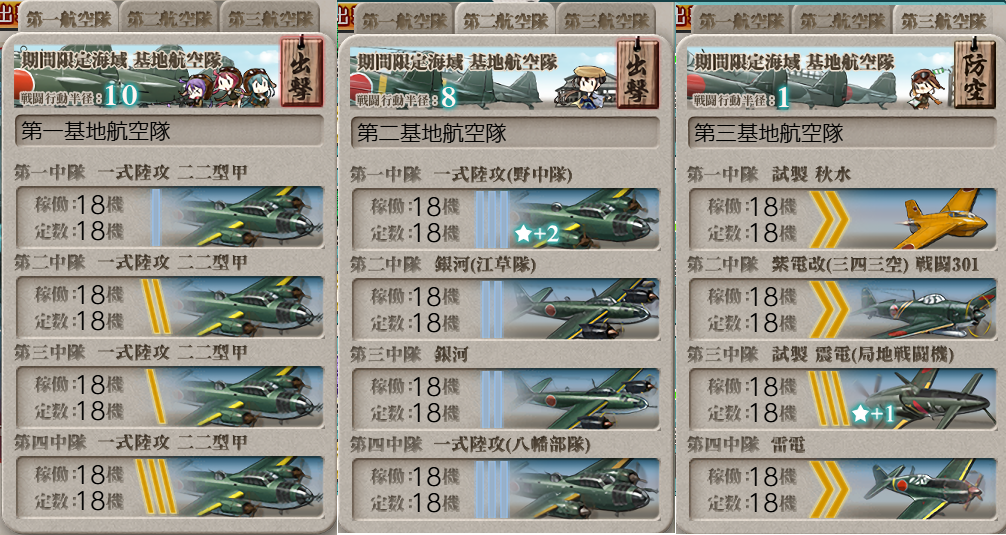Toggle the 防空 wooden sign on third air base
Screen dimensions: 1006x535
click(x=974, y=74)
